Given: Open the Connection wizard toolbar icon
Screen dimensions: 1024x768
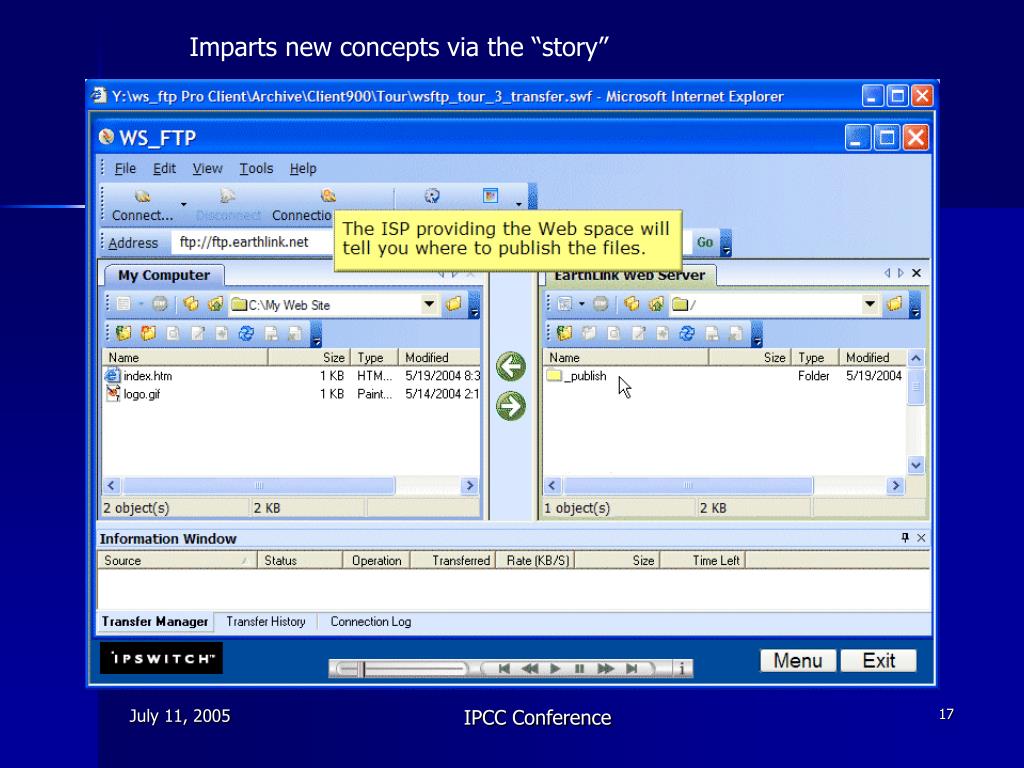Looking at the screenshot, I should pyautogui.click(x=328, y=195).
